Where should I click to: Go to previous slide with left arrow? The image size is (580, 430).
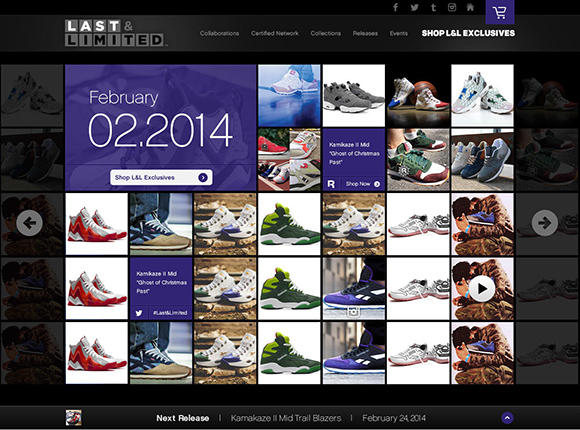click(29, 223)
